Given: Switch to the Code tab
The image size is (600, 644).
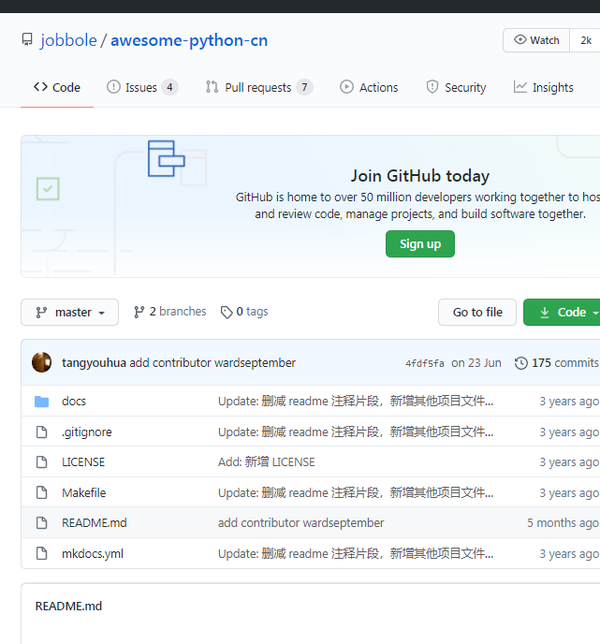Looking at the screenshot, I should [57, 87].
